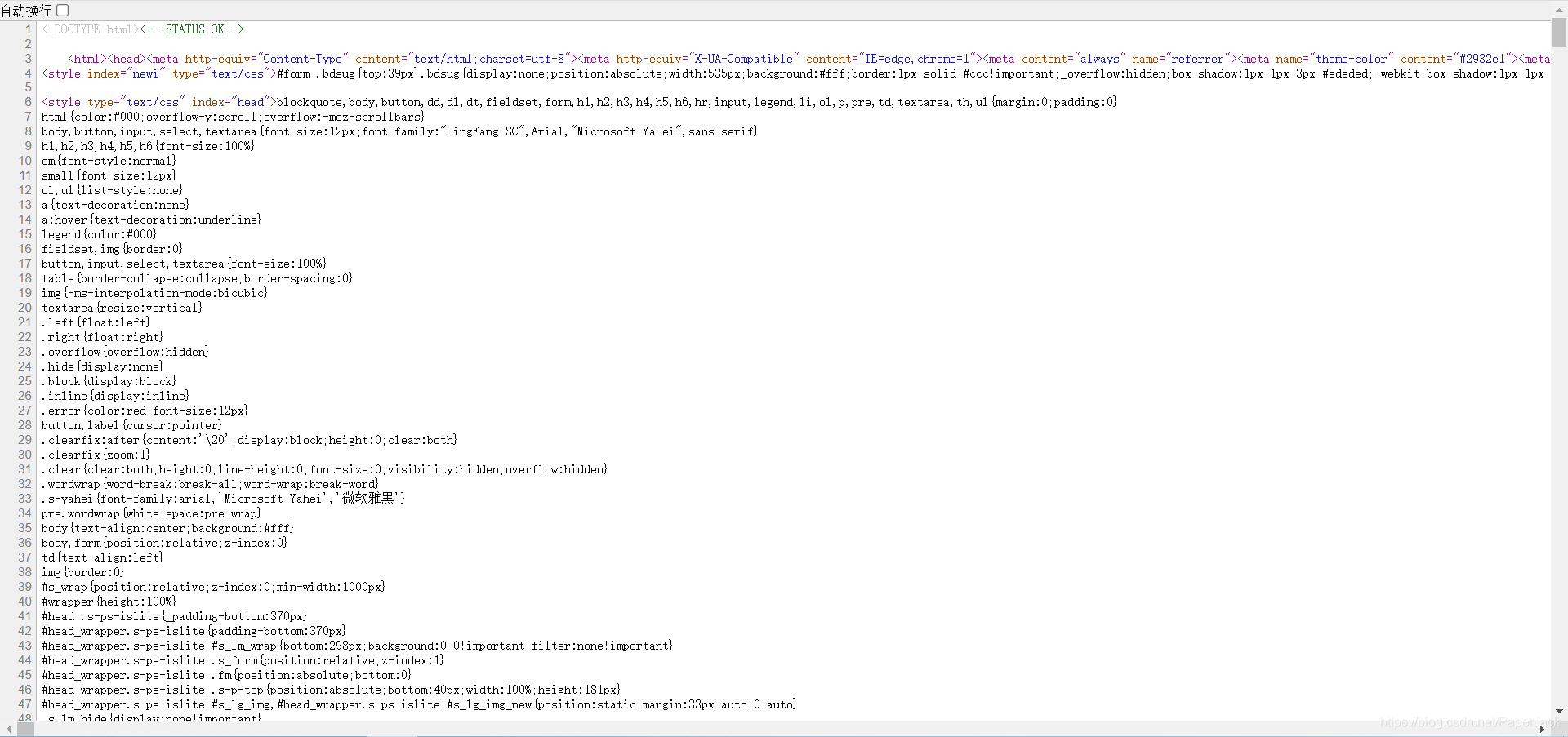Click the img bicubic interpolation rule
The image size is (1568, 737).
(x=154, y=293)
